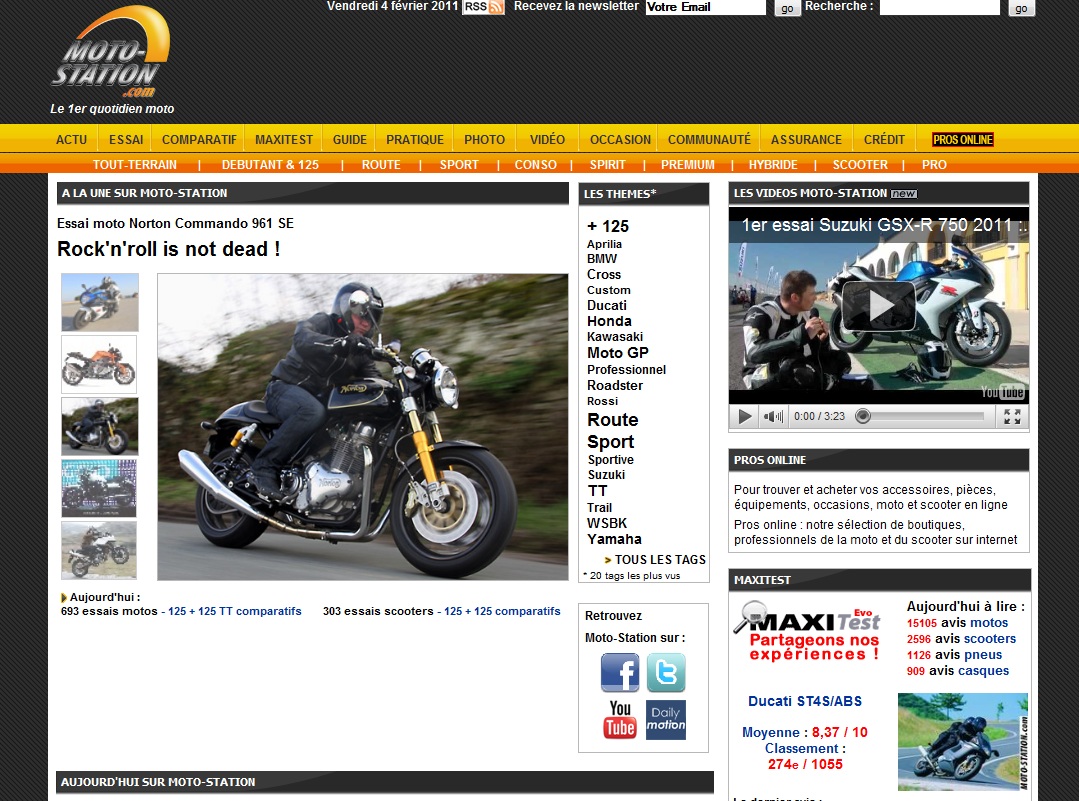The width and height of the screenshot is (1079, 801).
Task: Toggle fullscreen on the video player
Action: click(x=1012, y=417)
